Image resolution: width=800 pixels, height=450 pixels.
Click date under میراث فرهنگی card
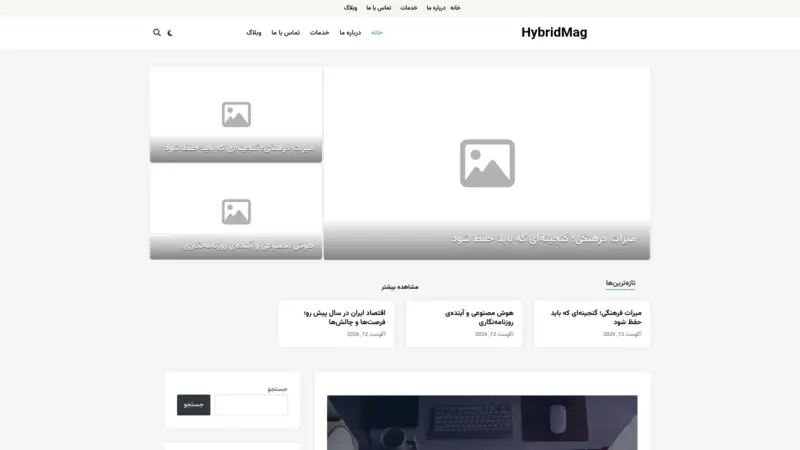point(622,334)
